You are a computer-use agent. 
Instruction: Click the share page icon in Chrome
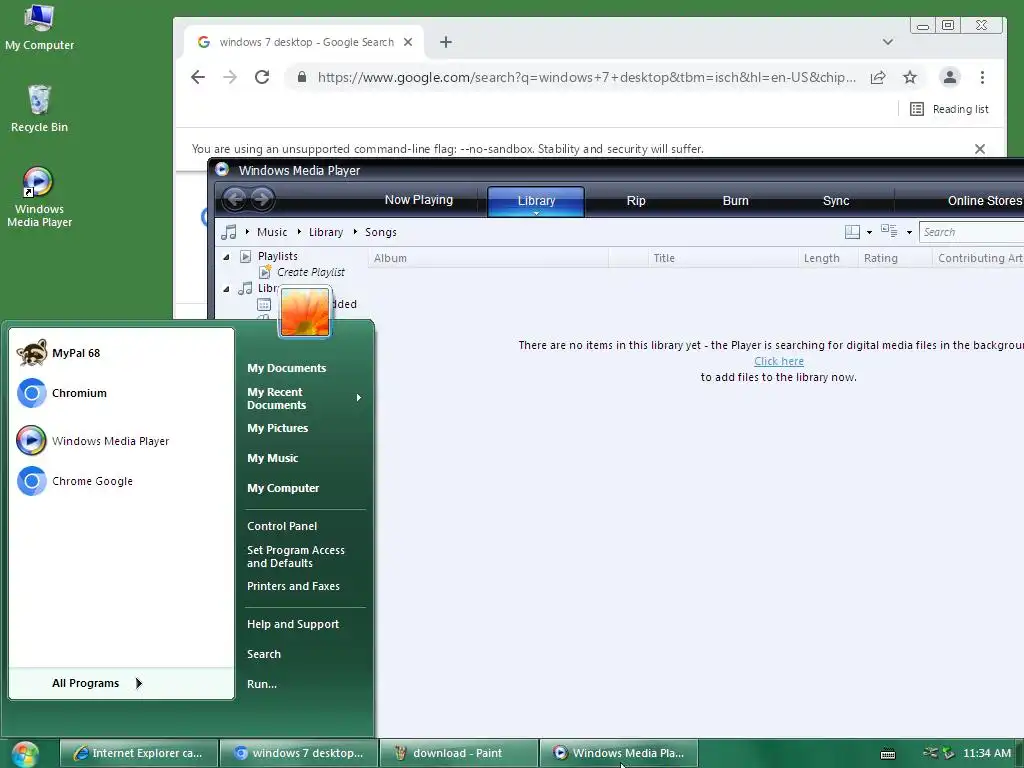click(878, 77)
